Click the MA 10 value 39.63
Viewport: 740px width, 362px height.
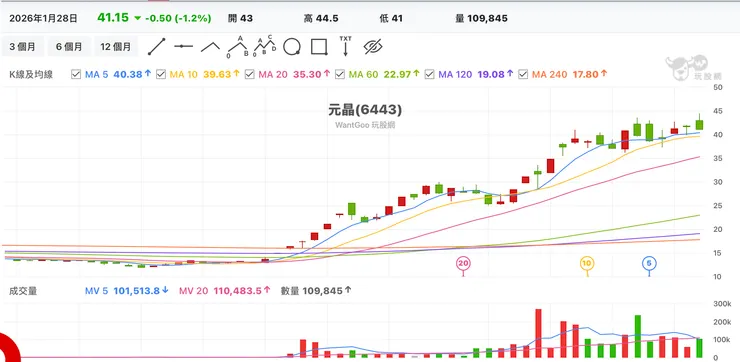(x=218, y=74)
